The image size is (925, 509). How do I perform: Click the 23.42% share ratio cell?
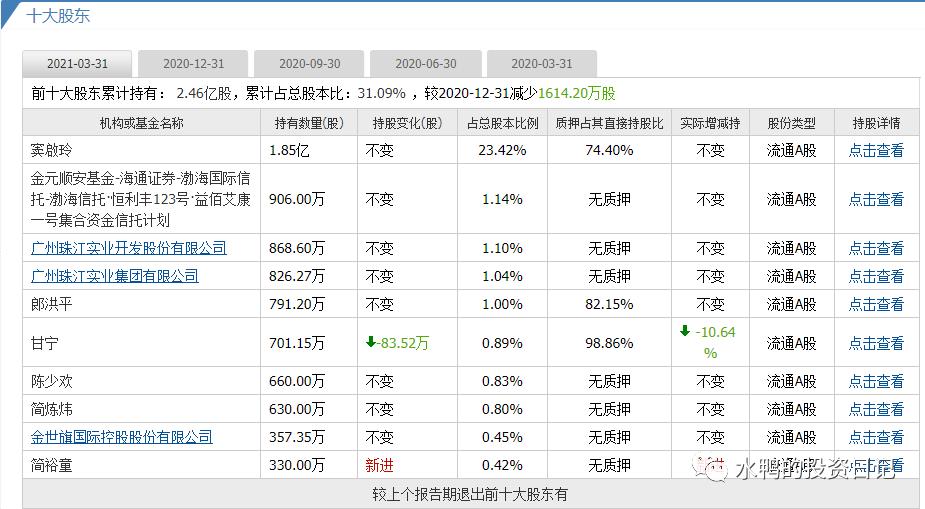point(502,150)
